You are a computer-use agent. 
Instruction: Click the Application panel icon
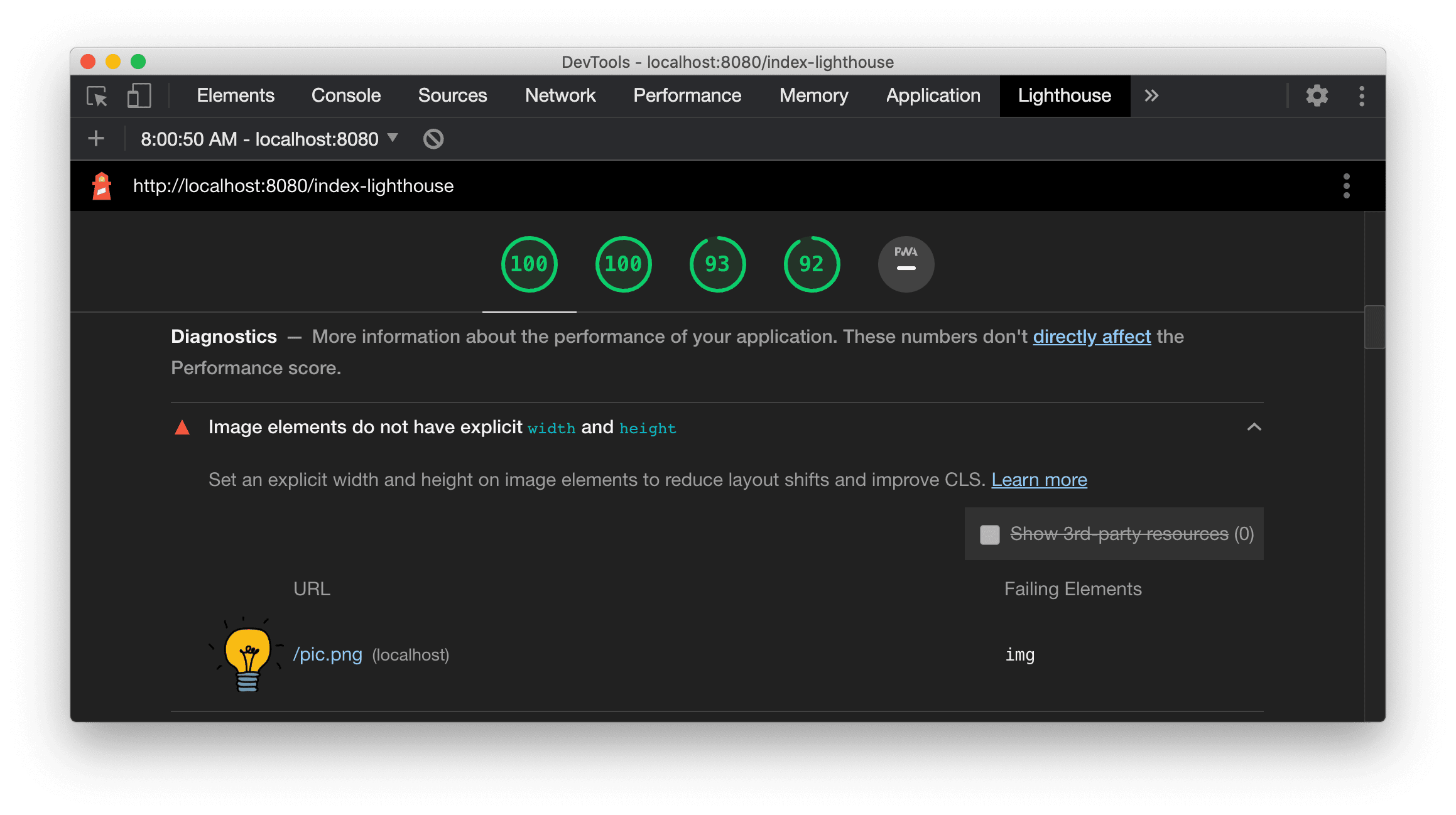point(933,95)
